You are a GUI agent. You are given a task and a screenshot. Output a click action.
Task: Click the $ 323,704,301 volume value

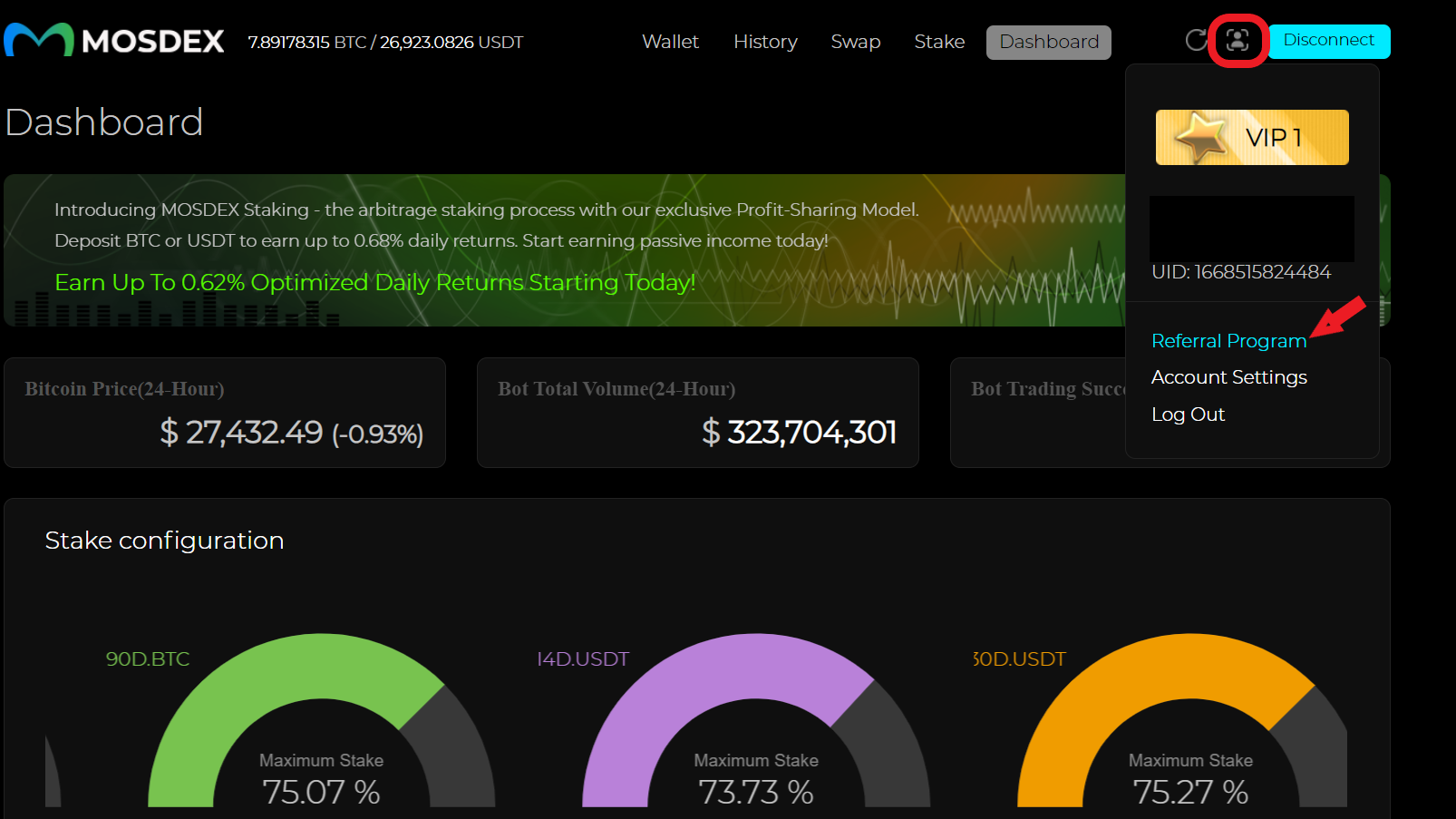tap(800, 433)
